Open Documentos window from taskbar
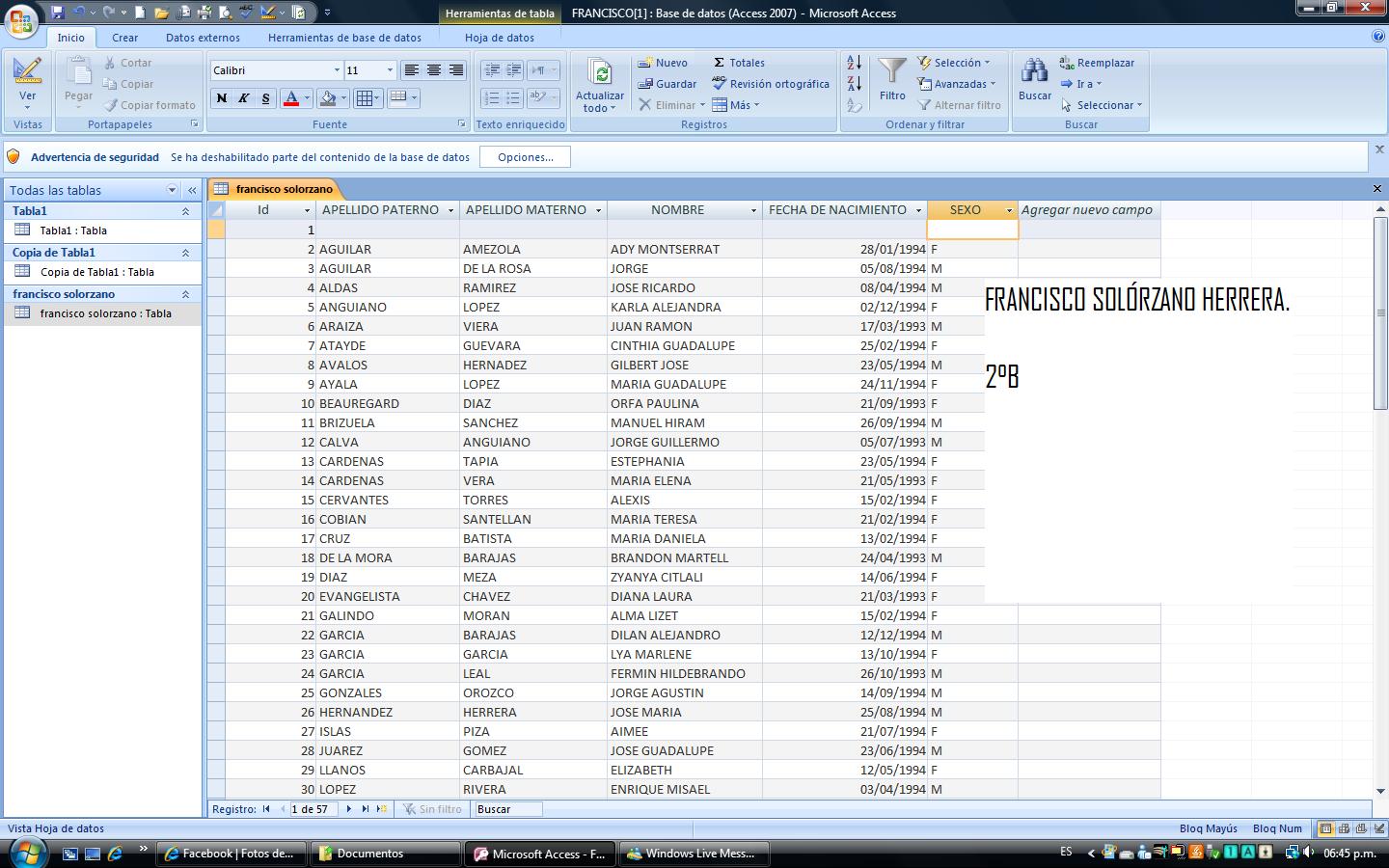The width and height of the screenshot is (1389, 868). [387, 854]
